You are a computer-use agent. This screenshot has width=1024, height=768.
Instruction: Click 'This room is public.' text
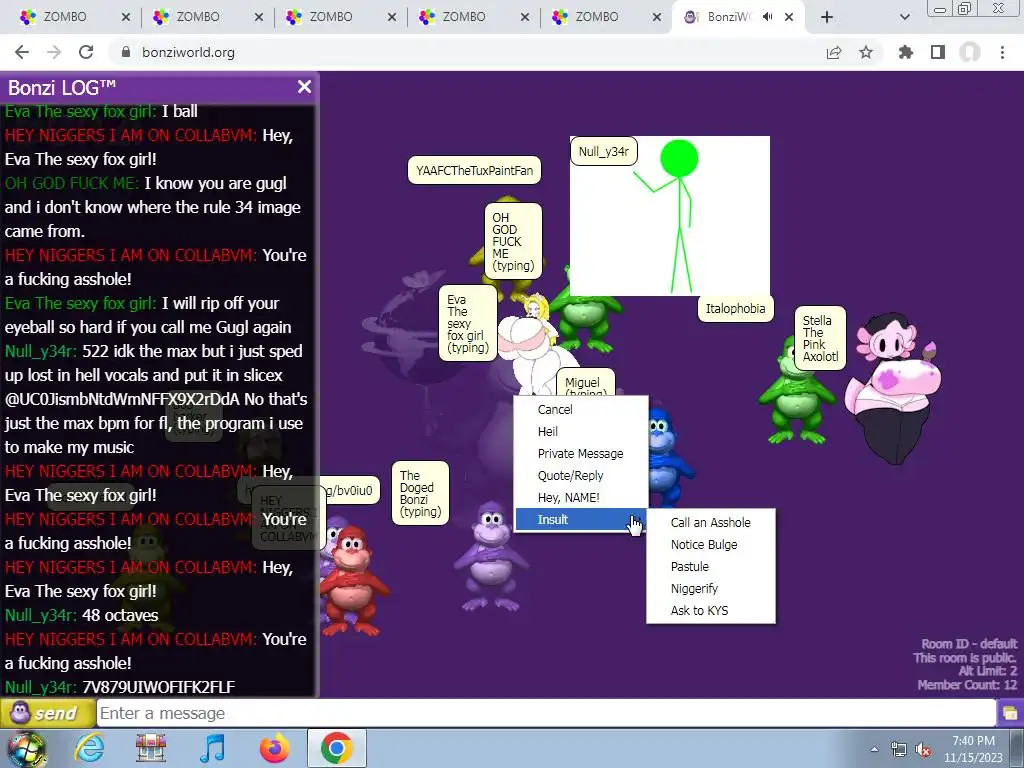pos(965,658)
